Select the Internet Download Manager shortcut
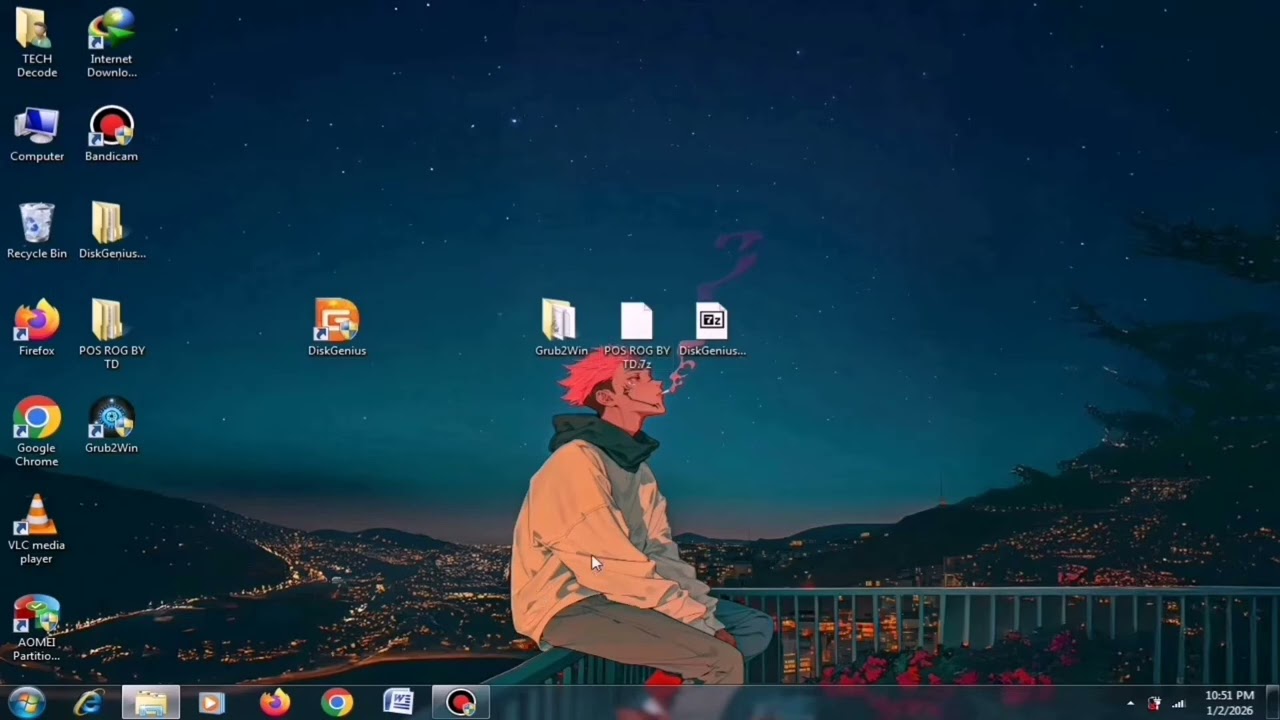 pyautogui.click(x=111, y=42)
